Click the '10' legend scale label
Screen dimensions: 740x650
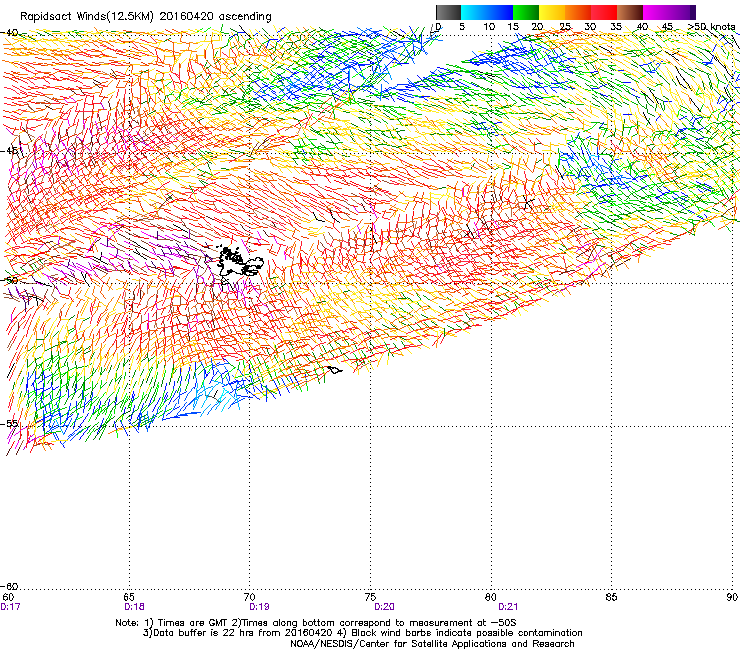point(489,27)
